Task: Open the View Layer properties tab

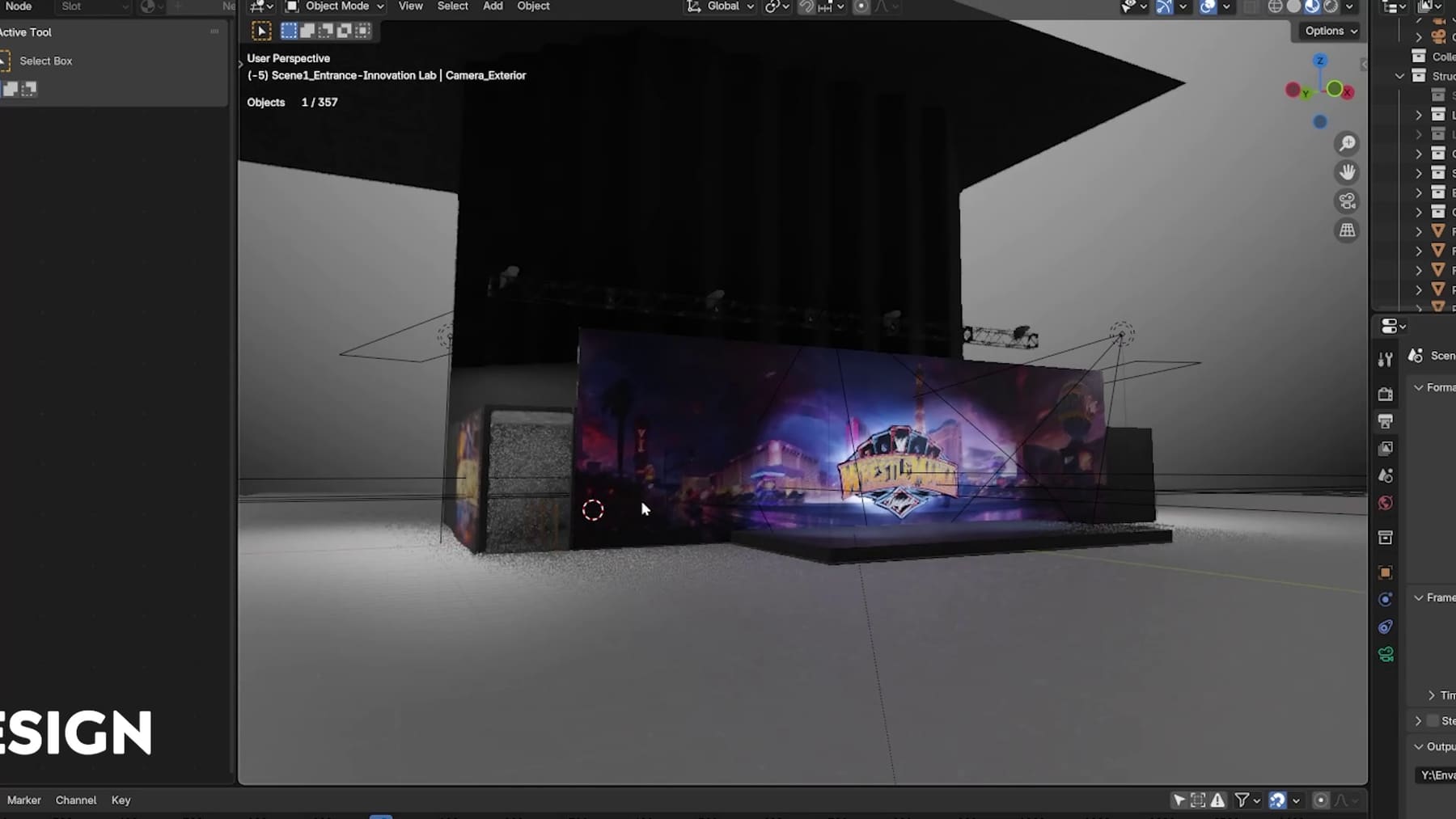Action: tap(1386, 449)
